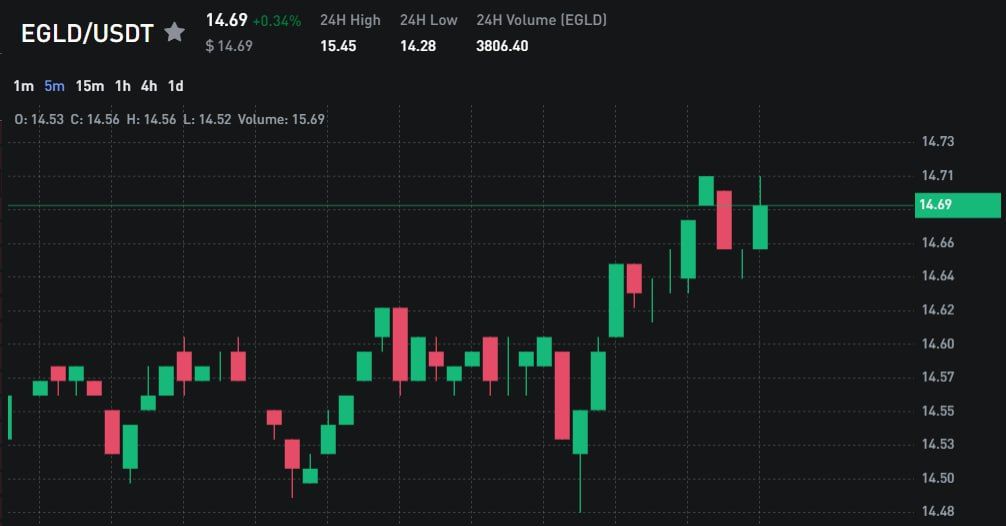The width and height of the screenshot is (1006, 526).
Task: Click the +0.34% change percentage
Action: [x=277, y=22]
